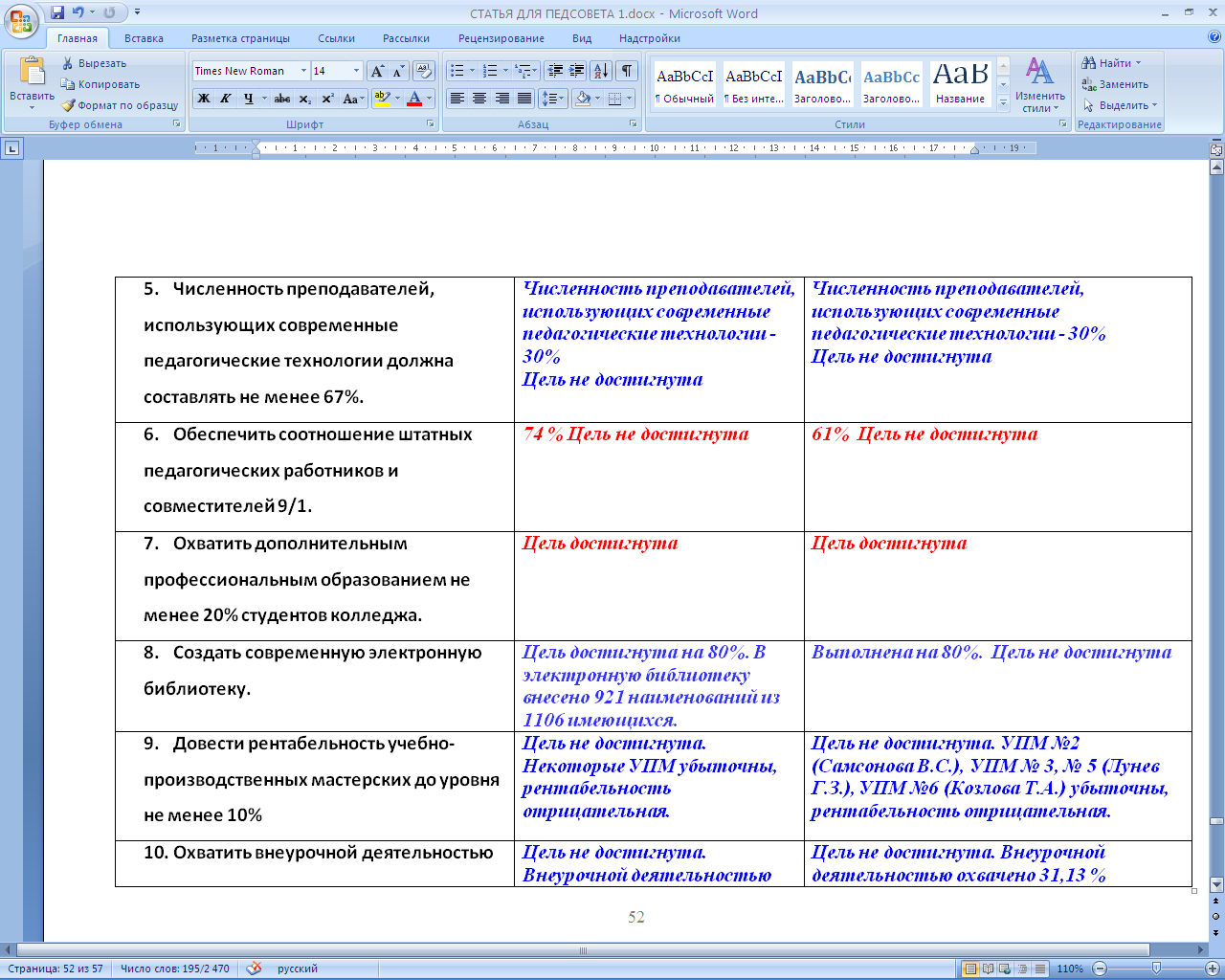Align text to the right
The height and width of the screenshot is (980, 1225).
[501, 99]
